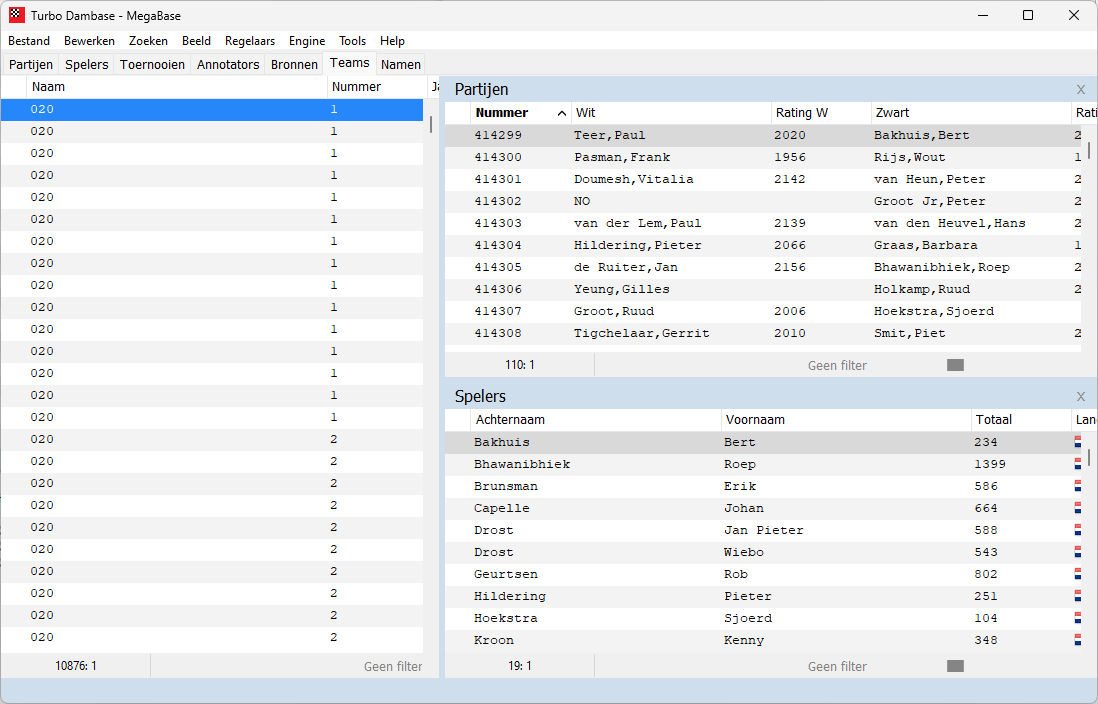
Task: Switch to the Bronnen tab
Action: 294,64
